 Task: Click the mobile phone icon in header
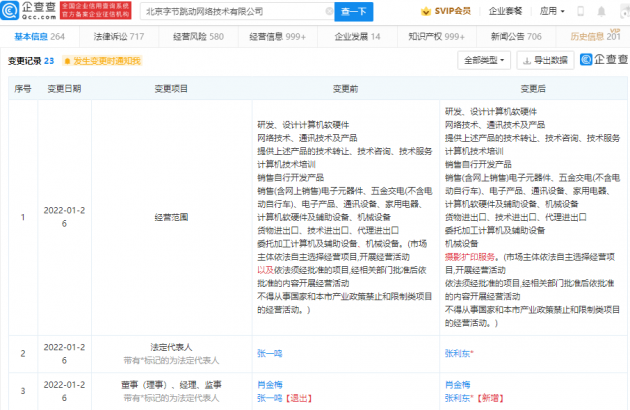pos(580,11)
